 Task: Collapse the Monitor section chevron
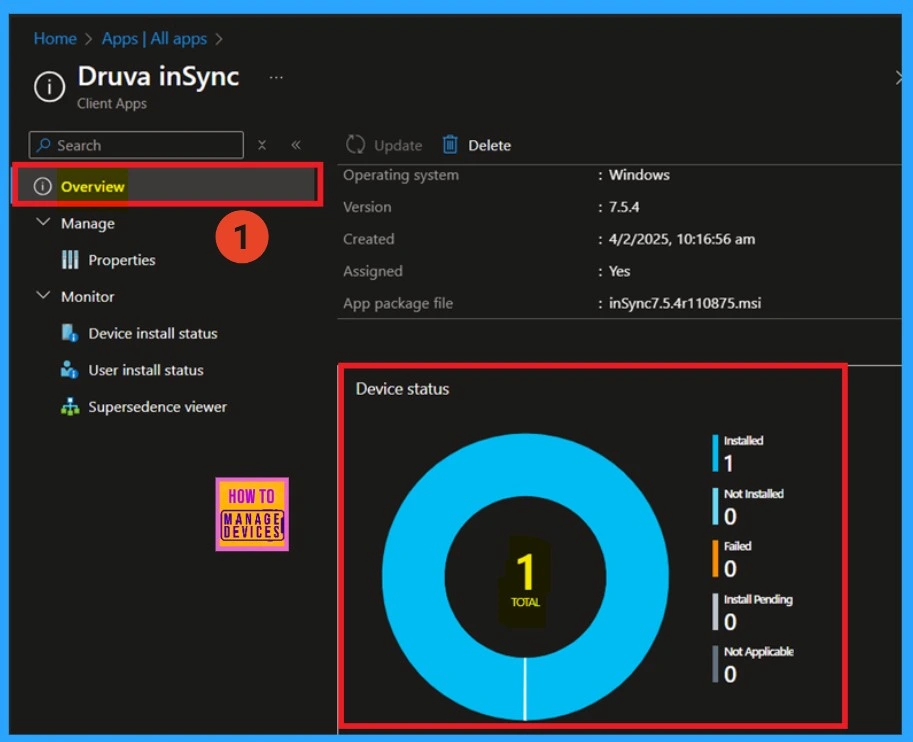pos(43,295)
